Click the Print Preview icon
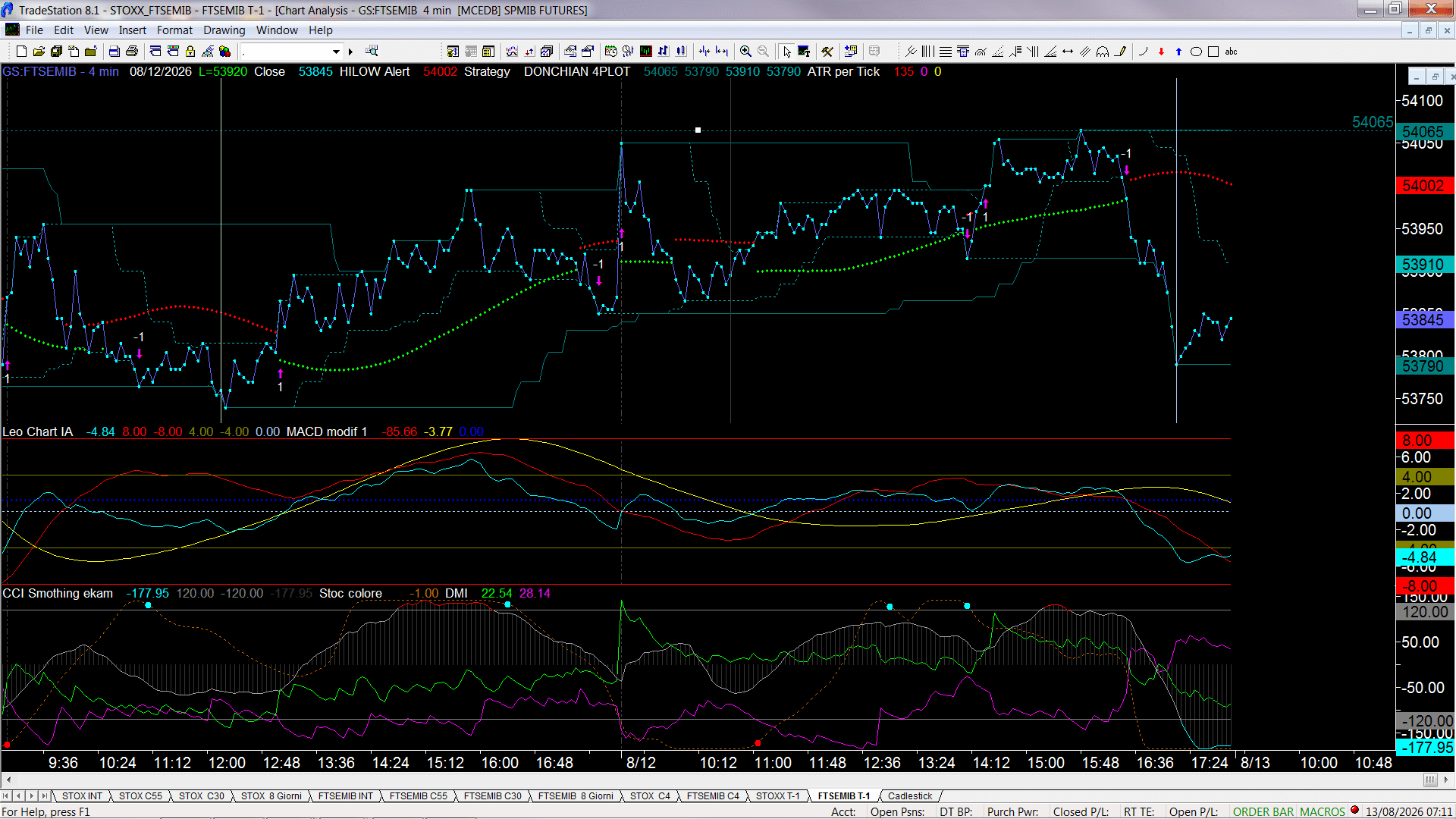The image size is (1456, 819). click(x=115, y=52)
